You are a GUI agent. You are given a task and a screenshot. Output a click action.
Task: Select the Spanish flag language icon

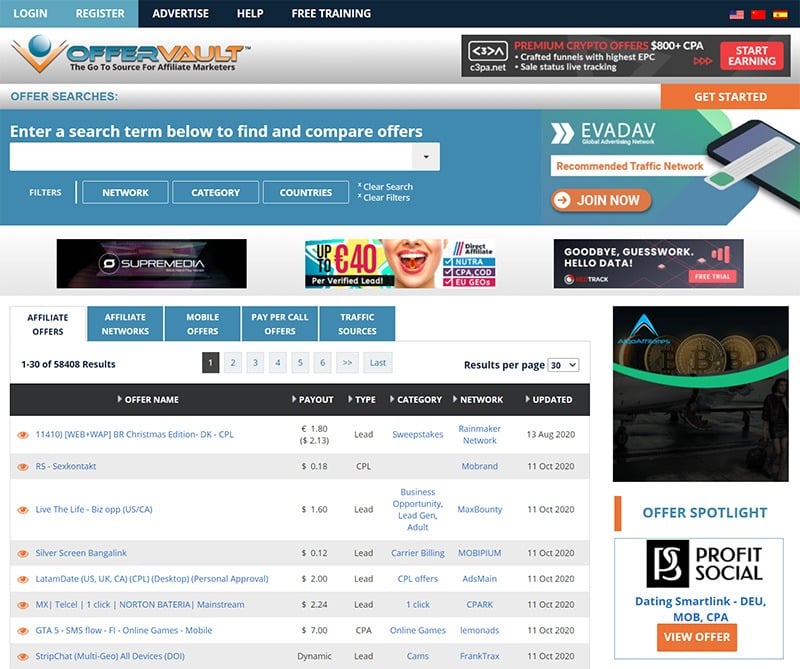780,14
